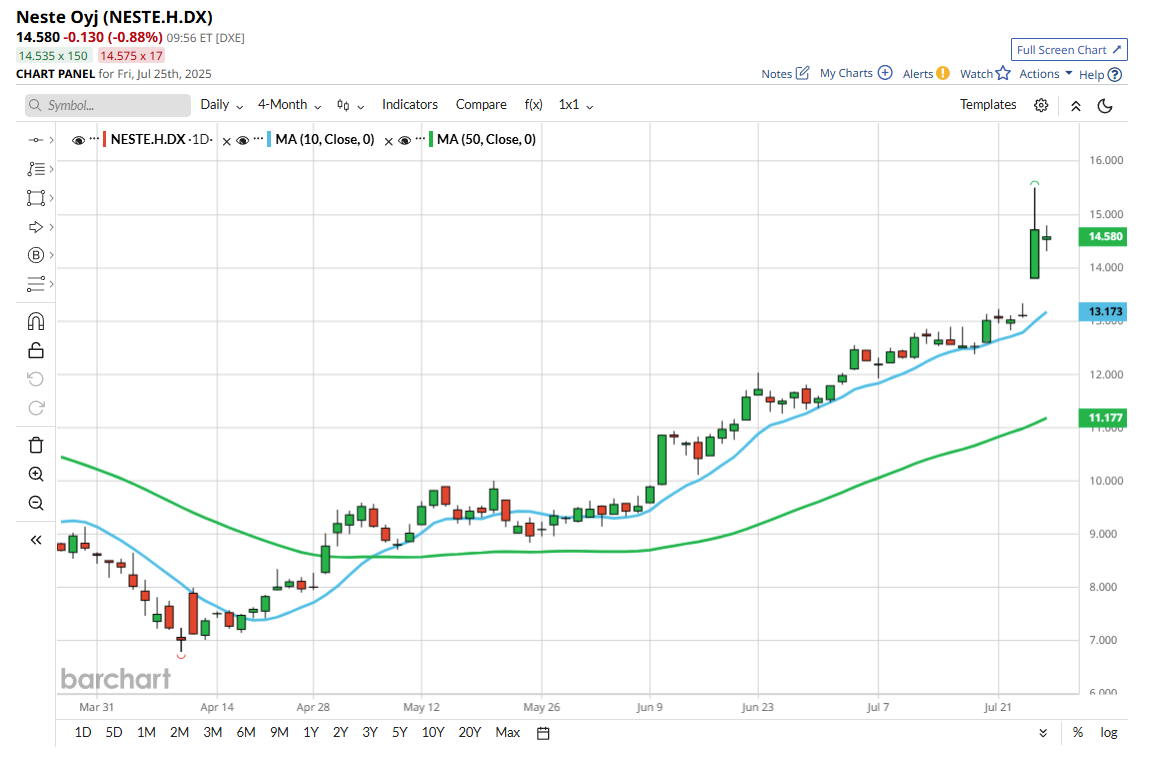Screen dimensions: 1174x765
Task: Expand the Actions dropdown menu
Action: pos(1045,73)
